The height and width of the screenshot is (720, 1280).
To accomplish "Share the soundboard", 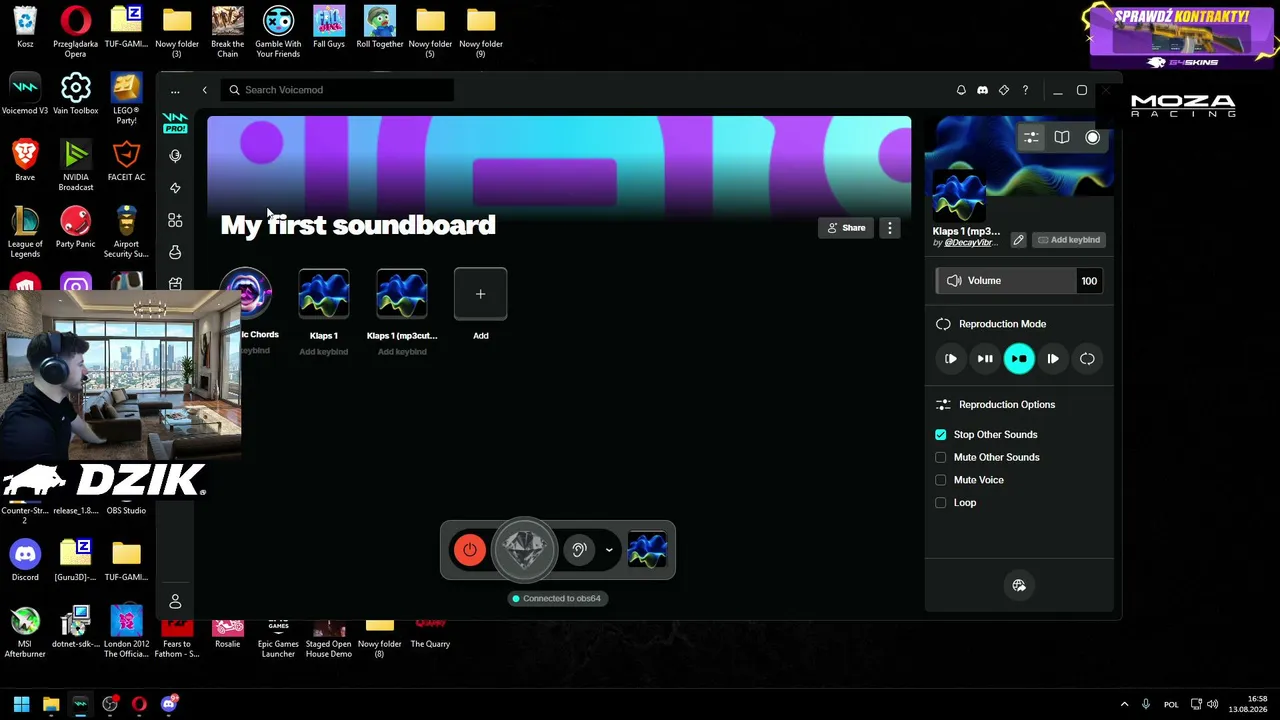I will (x=846, y=228).
